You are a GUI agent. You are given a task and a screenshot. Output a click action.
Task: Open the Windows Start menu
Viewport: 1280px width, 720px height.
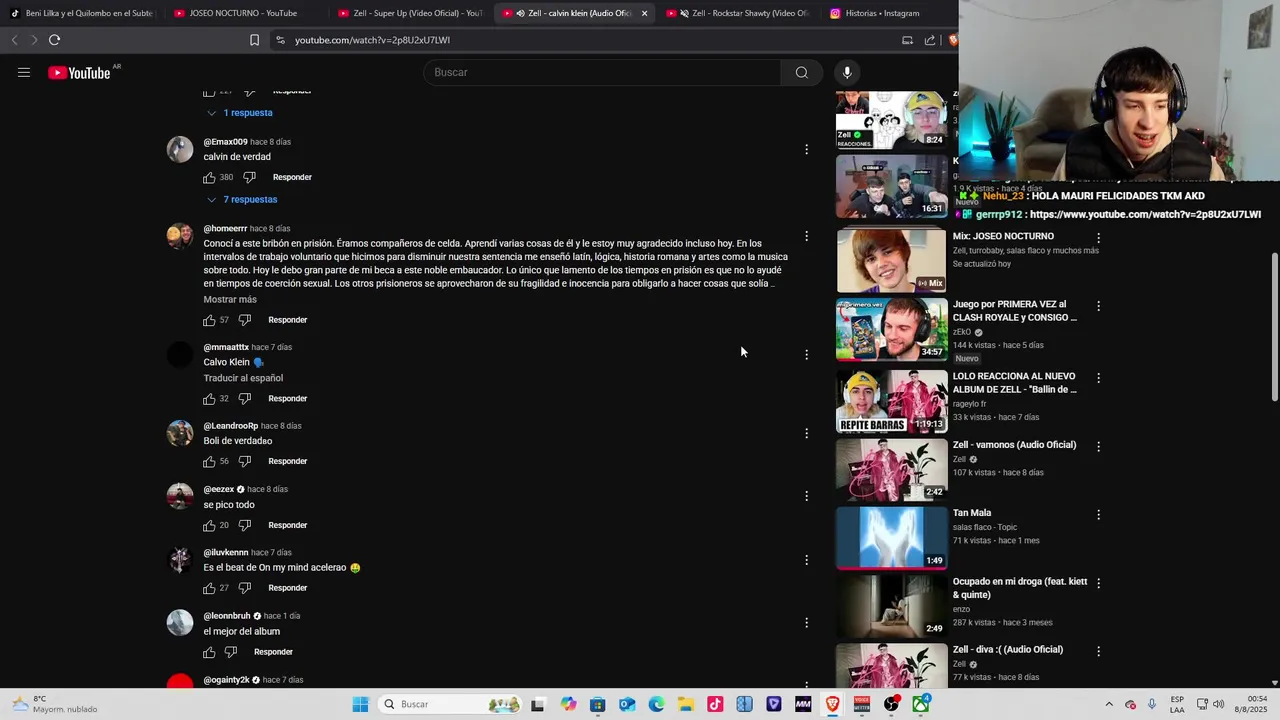click(360, 704)
